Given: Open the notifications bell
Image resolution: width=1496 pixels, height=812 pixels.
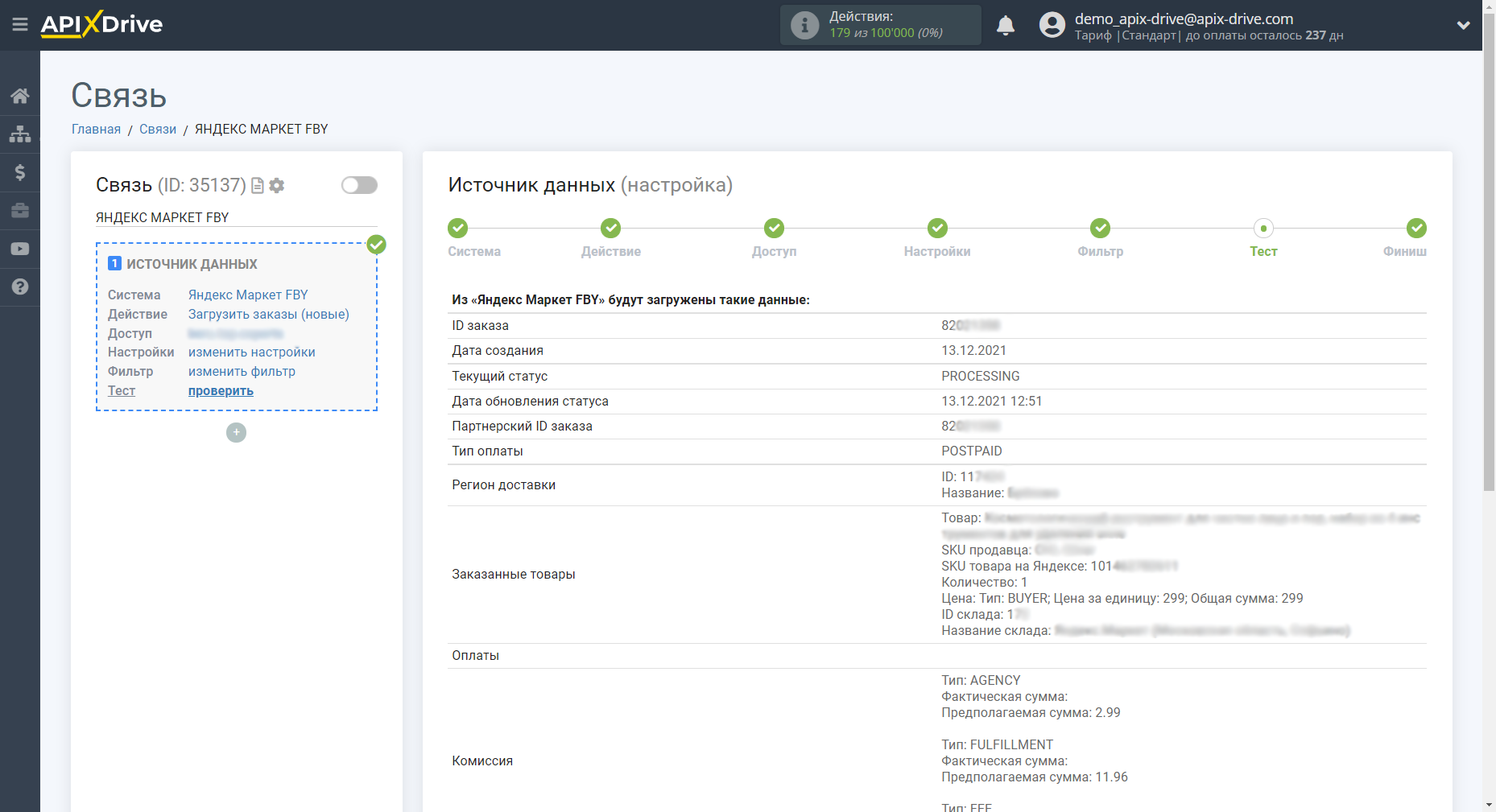Looking at the screenshot, I should point(1006,25).
